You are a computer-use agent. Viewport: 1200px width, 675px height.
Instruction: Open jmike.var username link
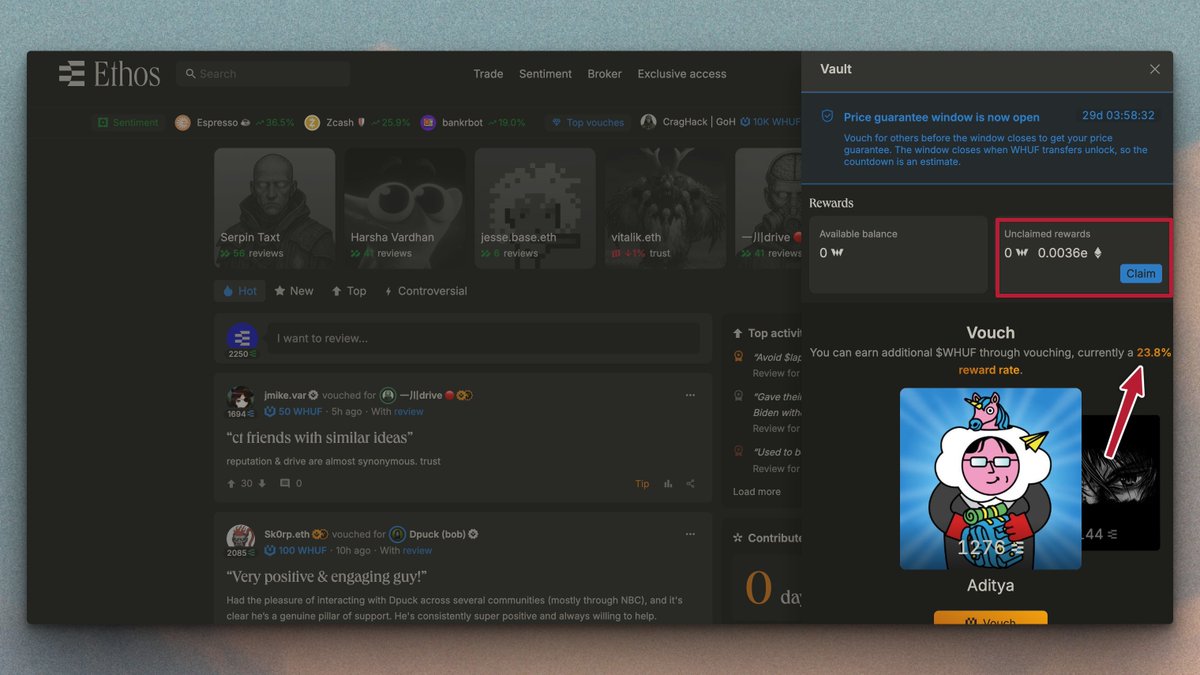285,395
